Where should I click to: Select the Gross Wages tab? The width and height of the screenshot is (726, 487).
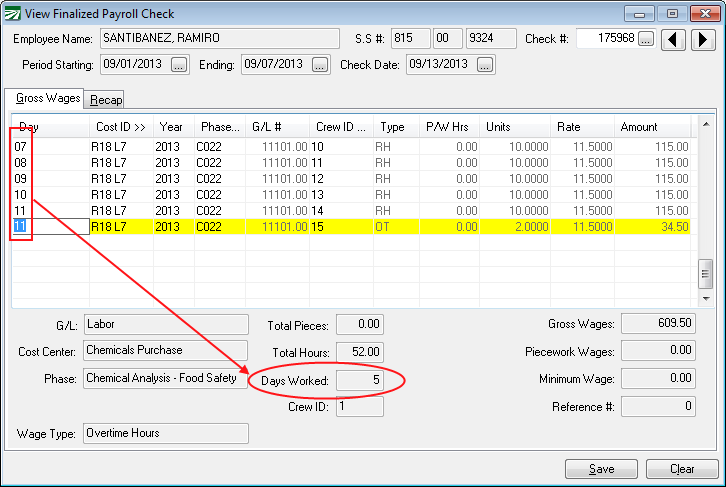click(x=45, y=99)
